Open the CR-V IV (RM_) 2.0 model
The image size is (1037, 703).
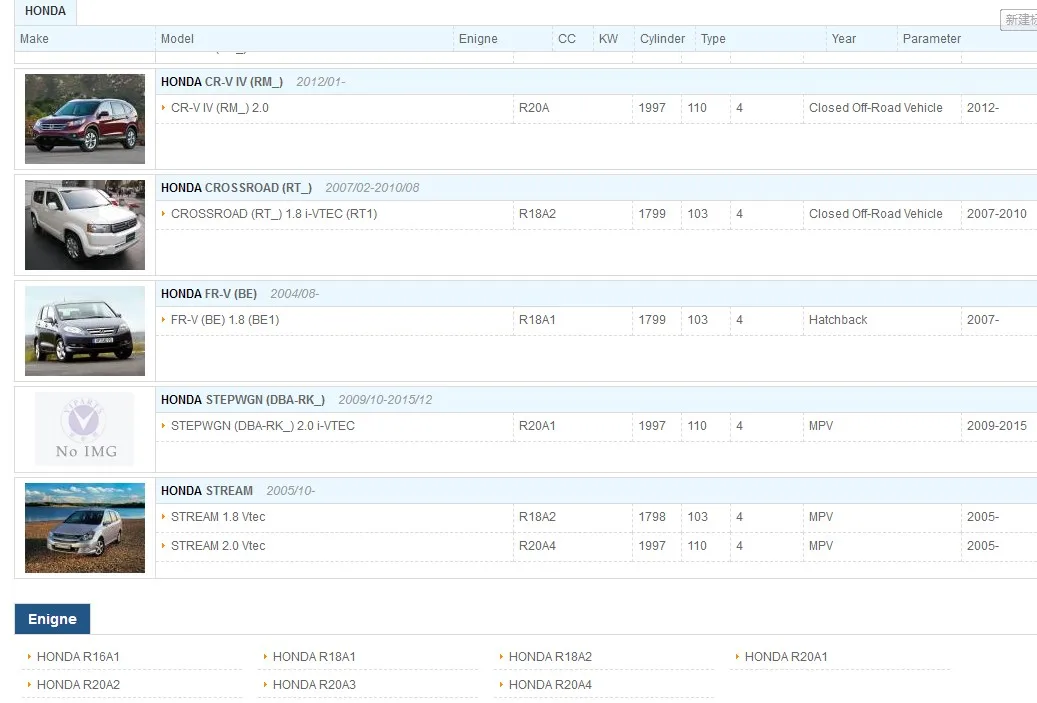[219, 108]
